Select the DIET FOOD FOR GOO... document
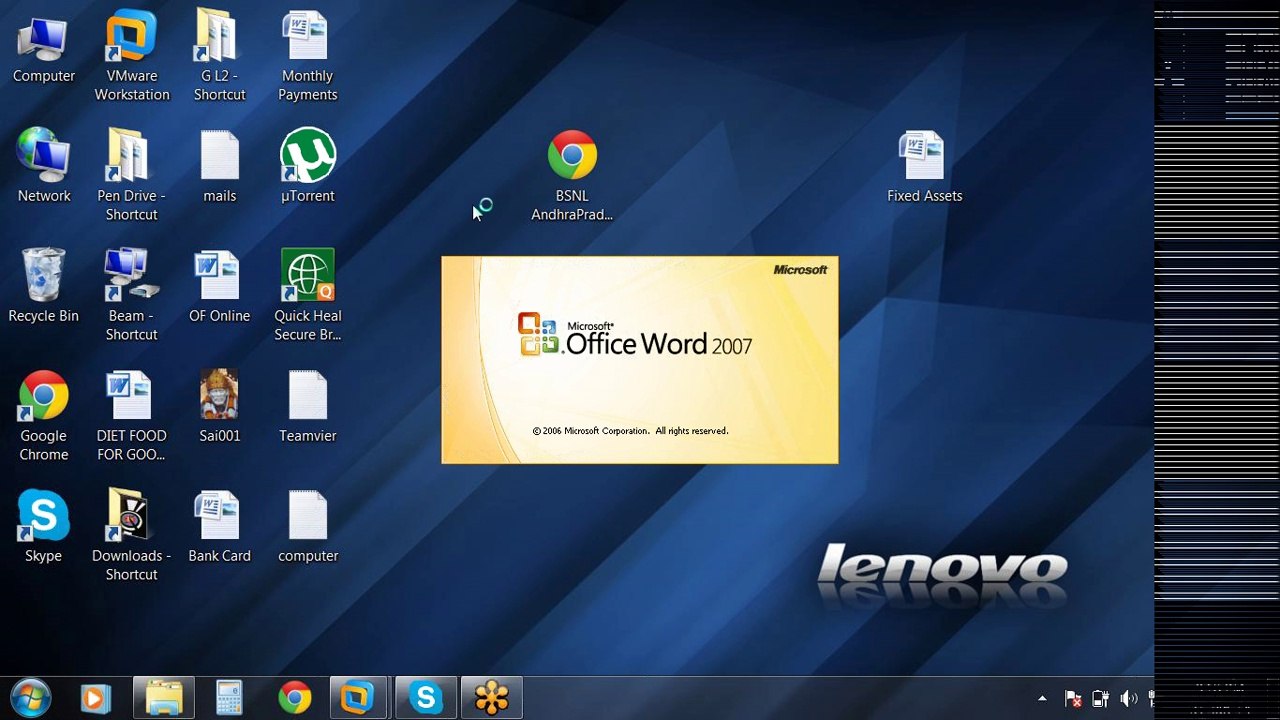The image size is (1280, 720). (131, 416)
